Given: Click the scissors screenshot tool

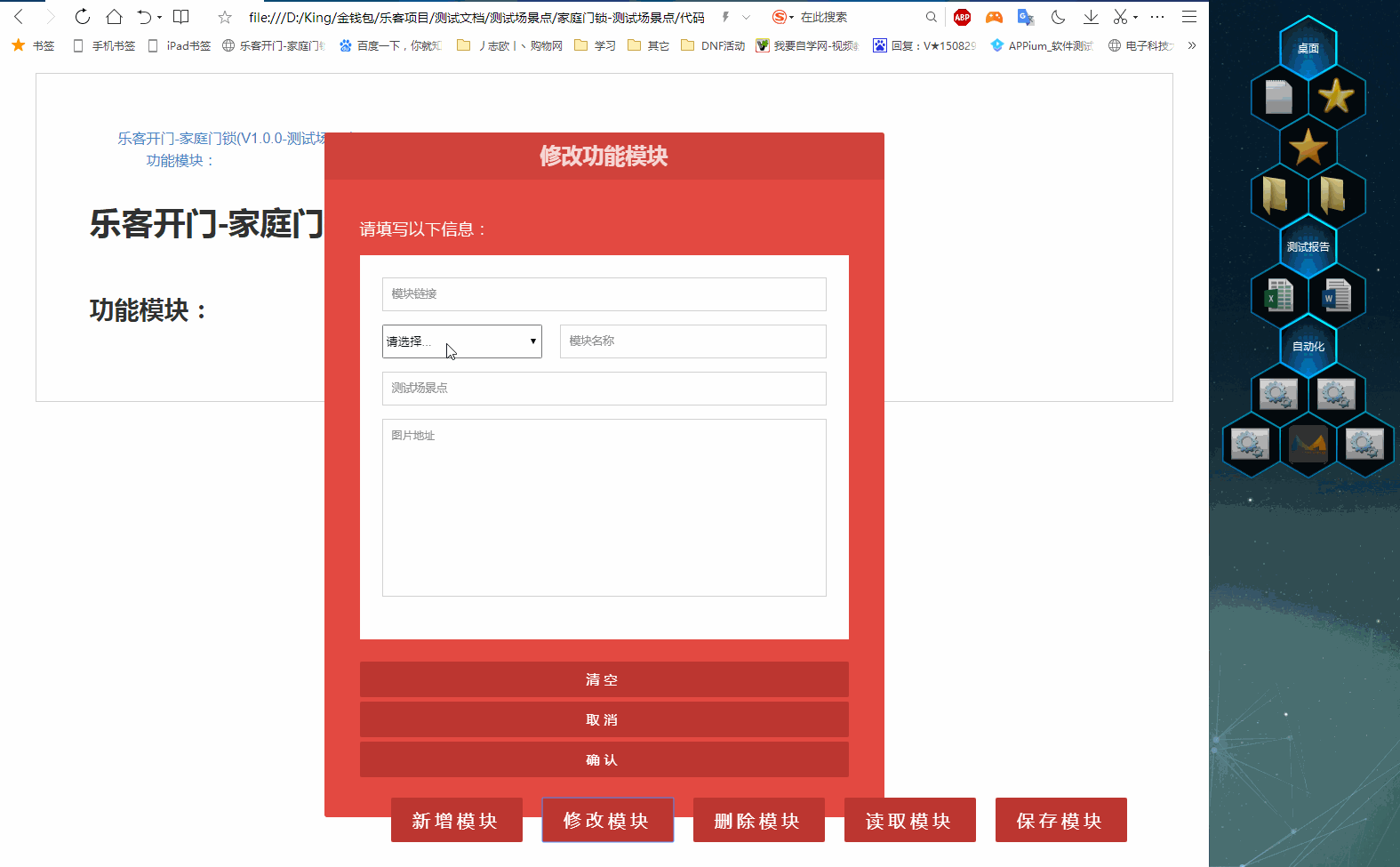Looking at the screenshot, I should pyautogui.click(x=1120, y=17).
